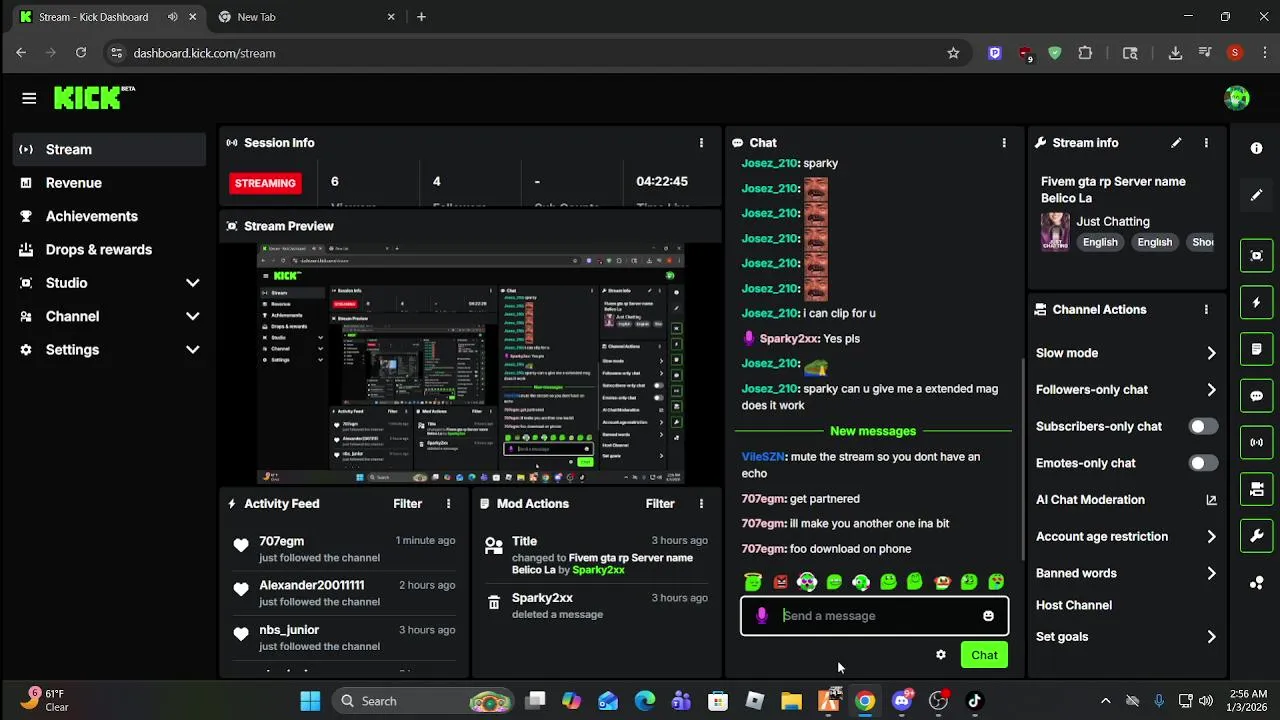Image resolution: width=1280 pixels, height=720 pixels.
Task: Toggle Subscribers-only chat switch
Action: pyautogui.click(x=1203, y=427)
